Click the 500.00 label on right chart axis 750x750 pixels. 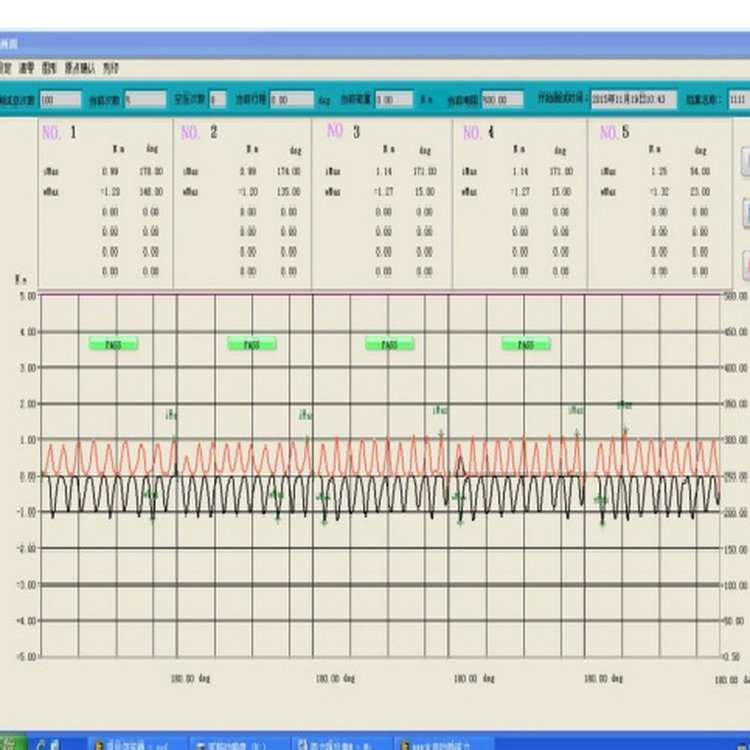click(x=736, y=296)
